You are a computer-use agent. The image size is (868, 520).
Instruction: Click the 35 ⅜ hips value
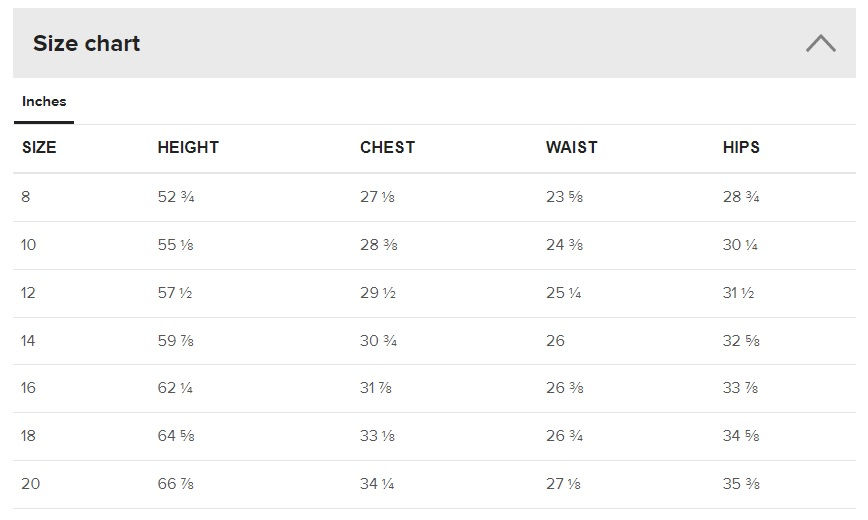[741, 484]
